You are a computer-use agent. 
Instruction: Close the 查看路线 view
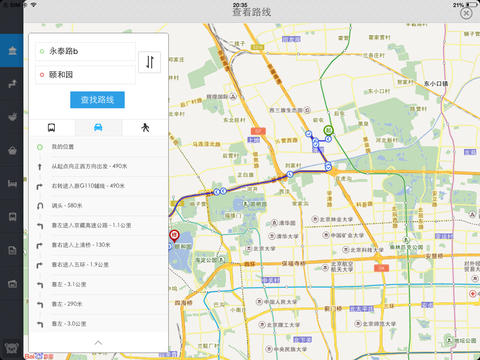466,13
